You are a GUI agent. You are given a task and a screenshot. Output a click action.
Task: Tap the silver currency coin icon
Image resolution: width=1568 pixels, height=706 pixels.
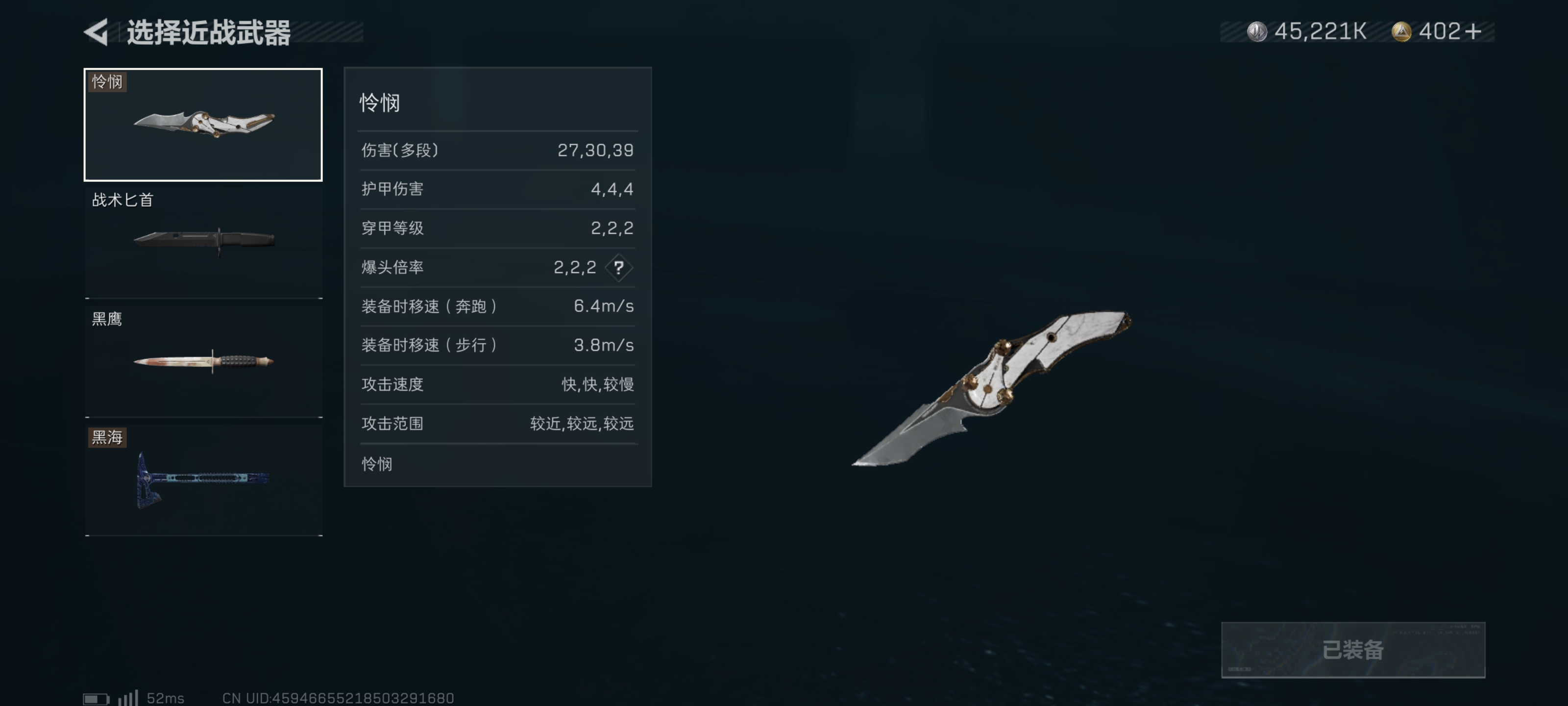click(x=1256, y=32)
